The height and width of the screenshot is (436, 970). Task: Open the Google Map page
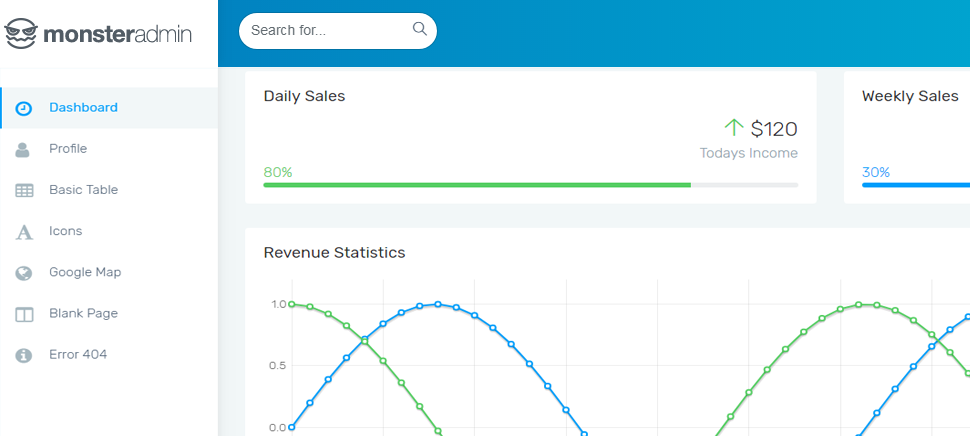[x=109, y=272]
